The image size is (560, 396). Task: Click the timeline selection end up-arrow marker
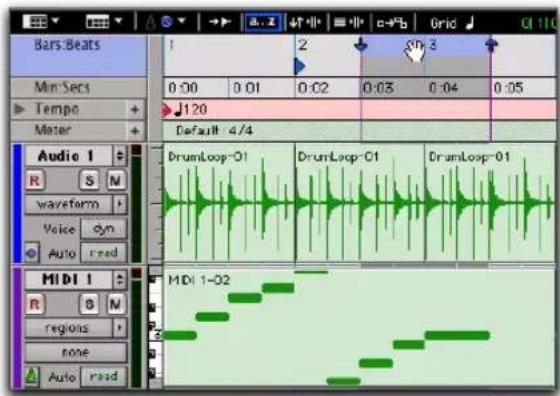click(491, 44)
